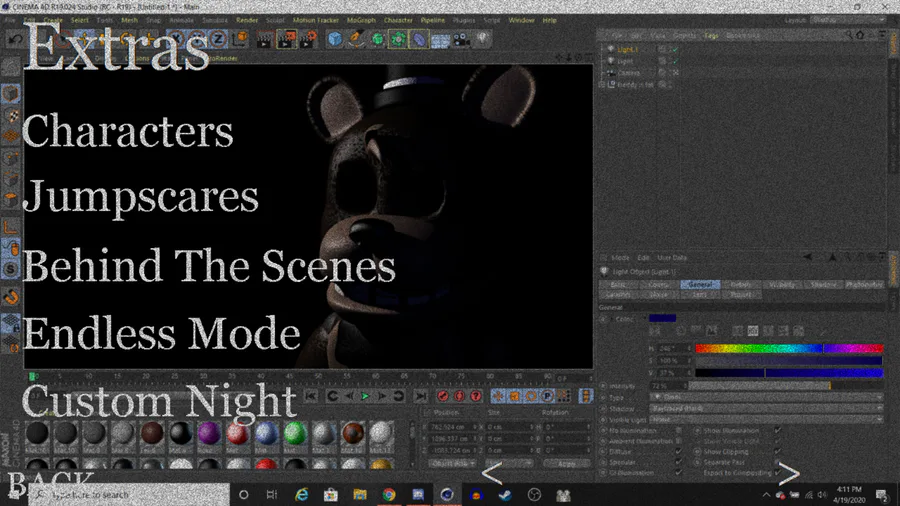The height and width of the screenshot is (506, 900).
Task: Click the orange magnet snap icon
Action: (11, 297)
